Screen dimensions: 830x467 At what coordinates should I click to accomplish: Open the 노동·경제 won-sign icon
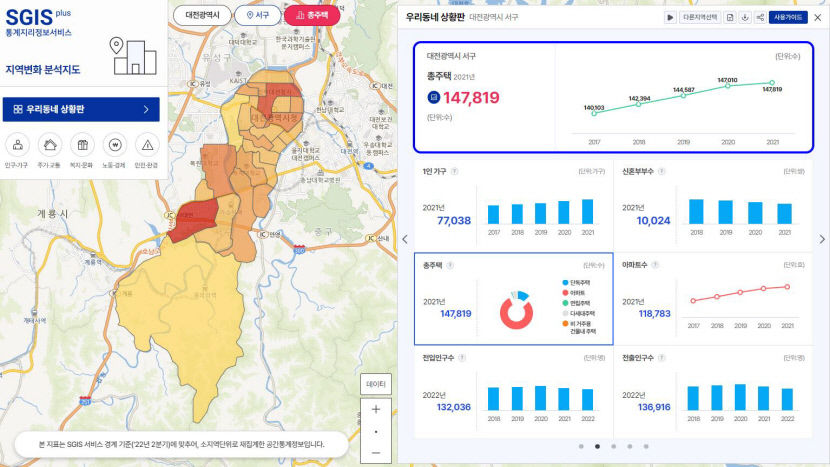pos(115,145)
